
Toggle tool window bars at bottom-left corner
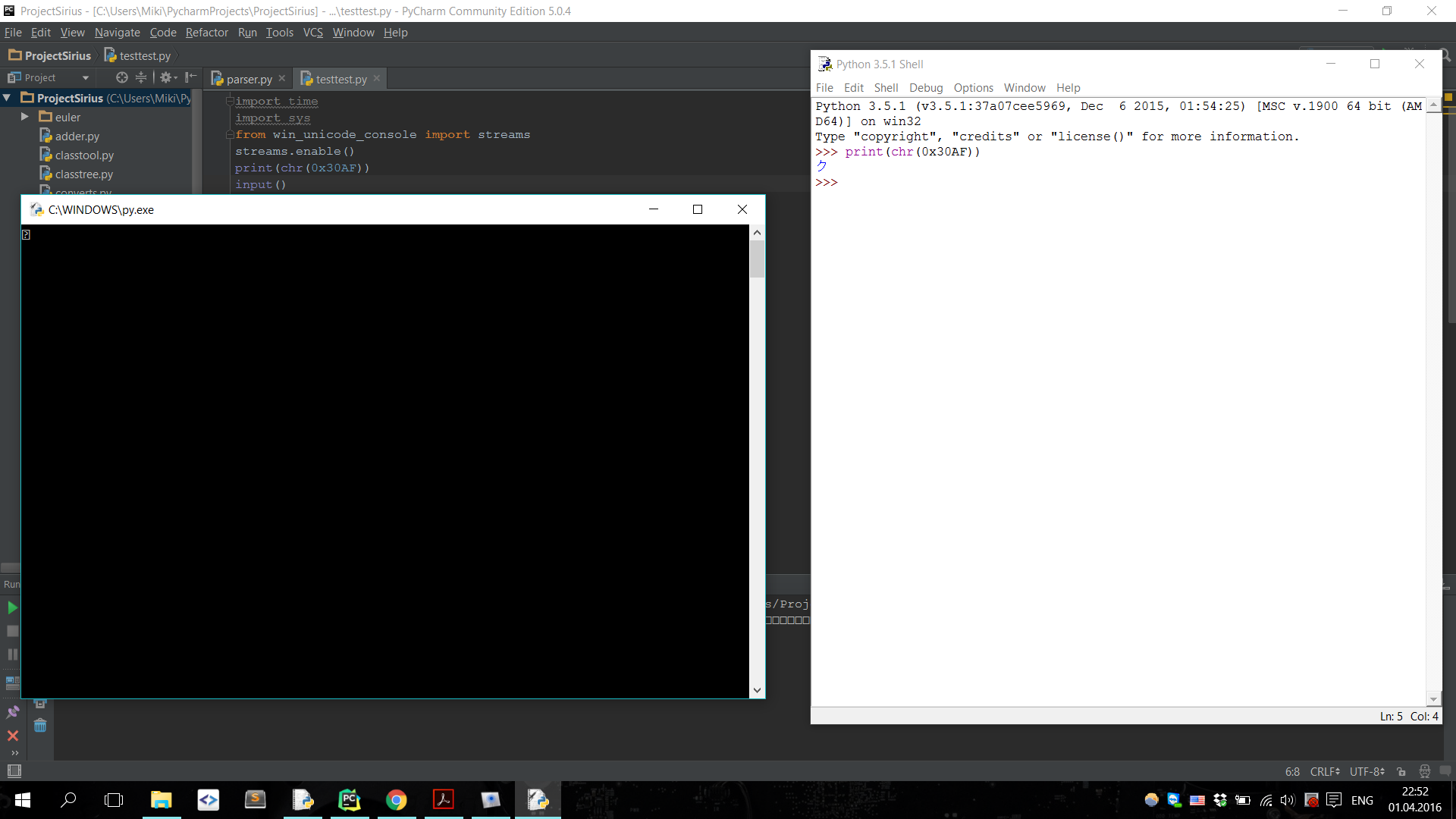click(x=14, y=771)
